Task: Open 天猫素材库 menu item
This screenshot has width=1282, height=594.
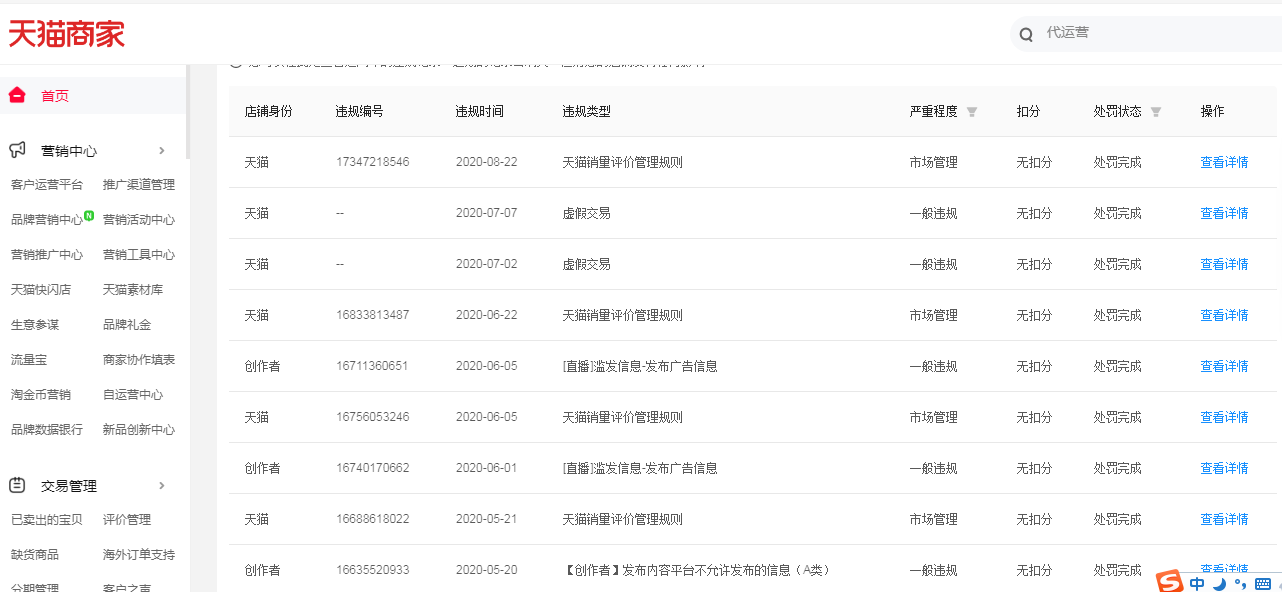Action: (x=133, y=290)
